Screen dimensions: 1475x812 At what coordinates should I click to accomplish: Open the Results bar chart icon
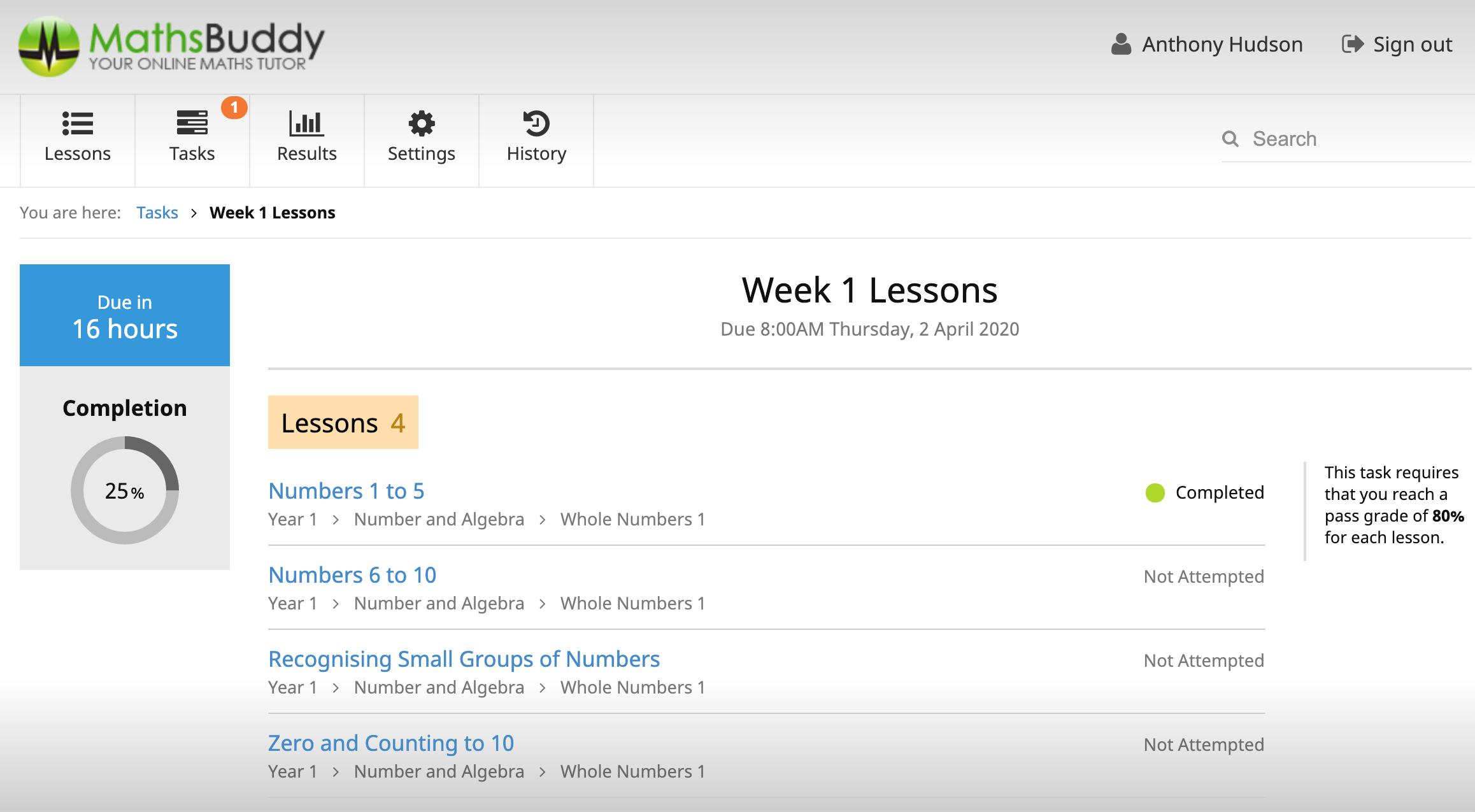(x=306, y=124)
